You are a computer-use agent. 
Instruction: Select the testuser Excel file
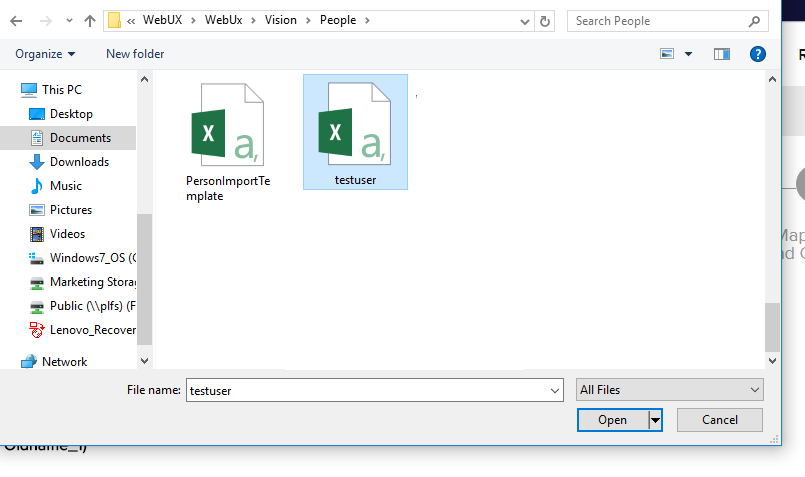(355, 132)
